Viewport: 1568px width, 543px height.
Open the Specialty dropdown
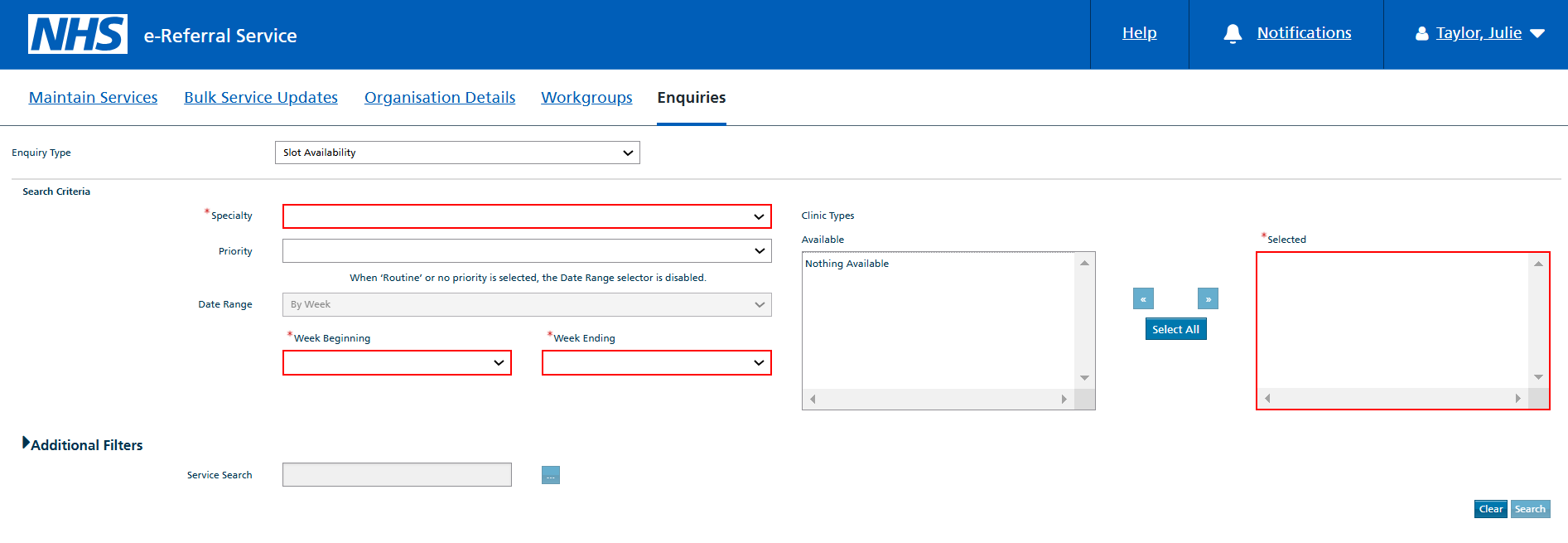(527, 216)
